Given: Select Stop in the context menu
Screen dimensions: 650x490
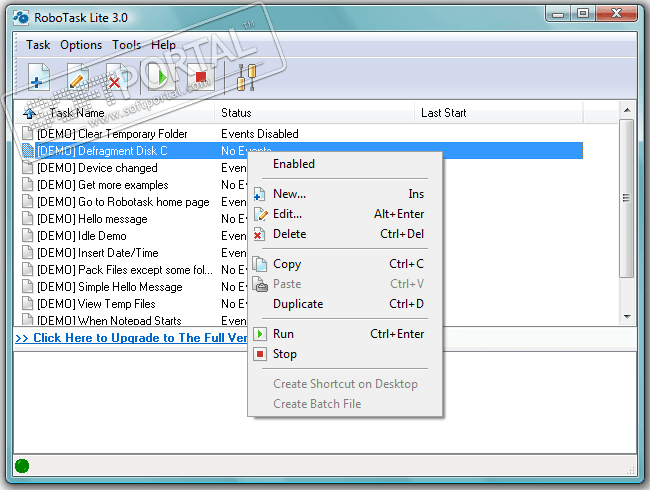Looking at the screenshot, I should (x=345, y=354).
